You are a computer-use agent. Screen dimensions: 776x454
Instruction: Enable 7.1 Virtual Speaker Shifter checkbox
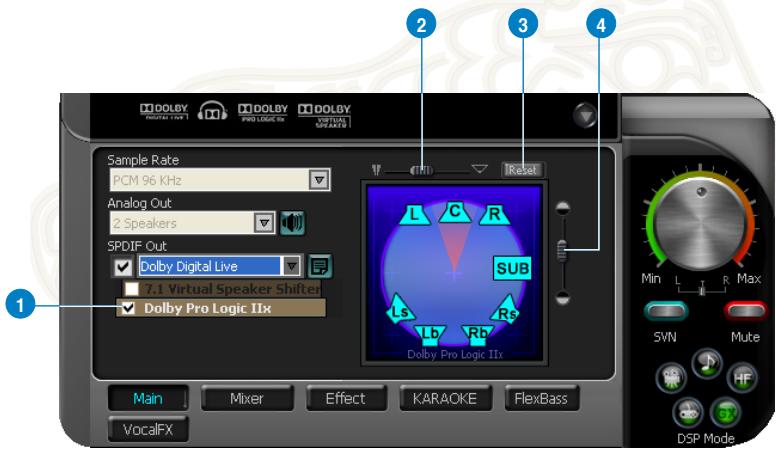point(132,289)
